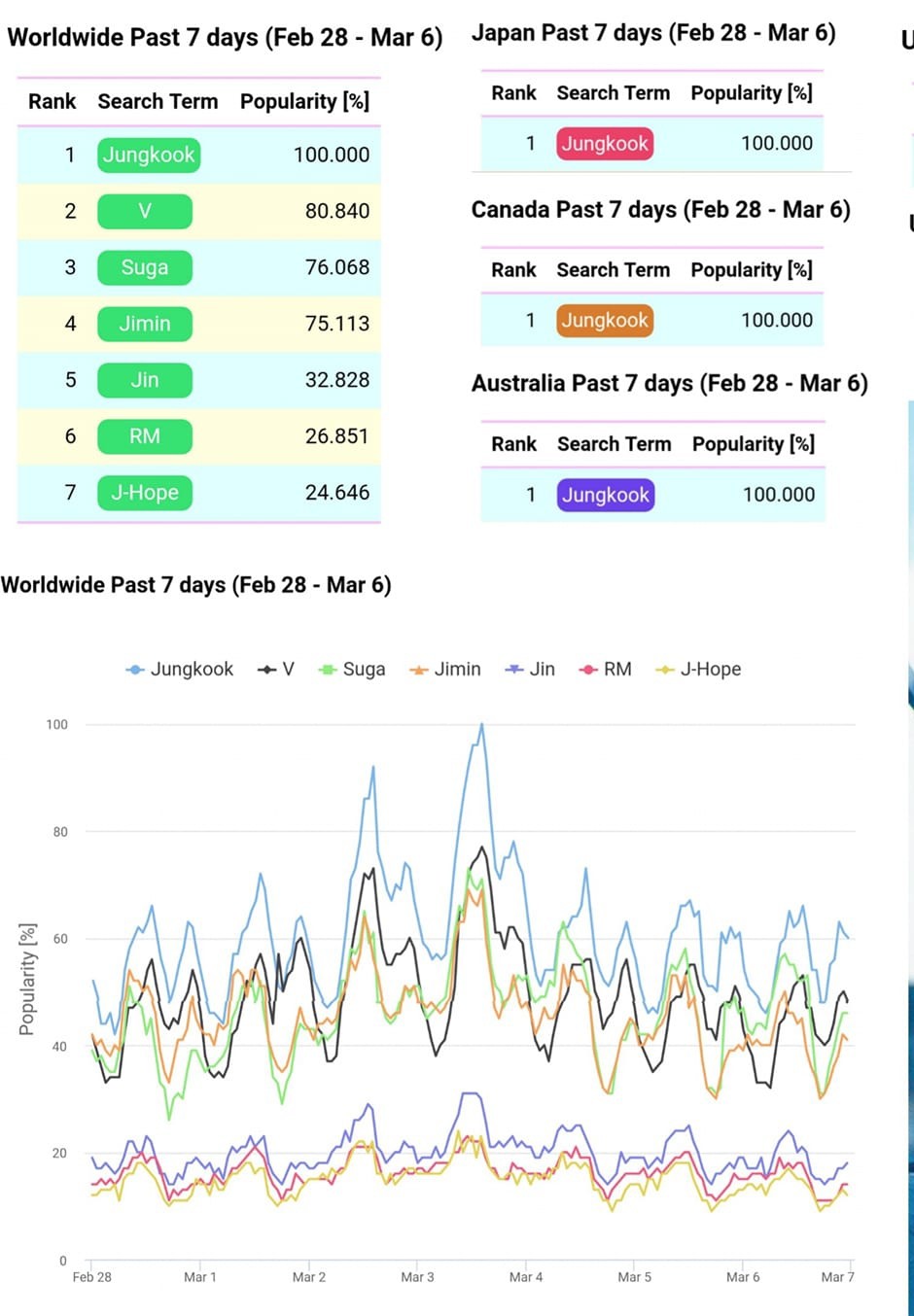Toggle the Suga series in chart legend
The width and height of the screenshot is (914, 1316).
coord(353,669)
